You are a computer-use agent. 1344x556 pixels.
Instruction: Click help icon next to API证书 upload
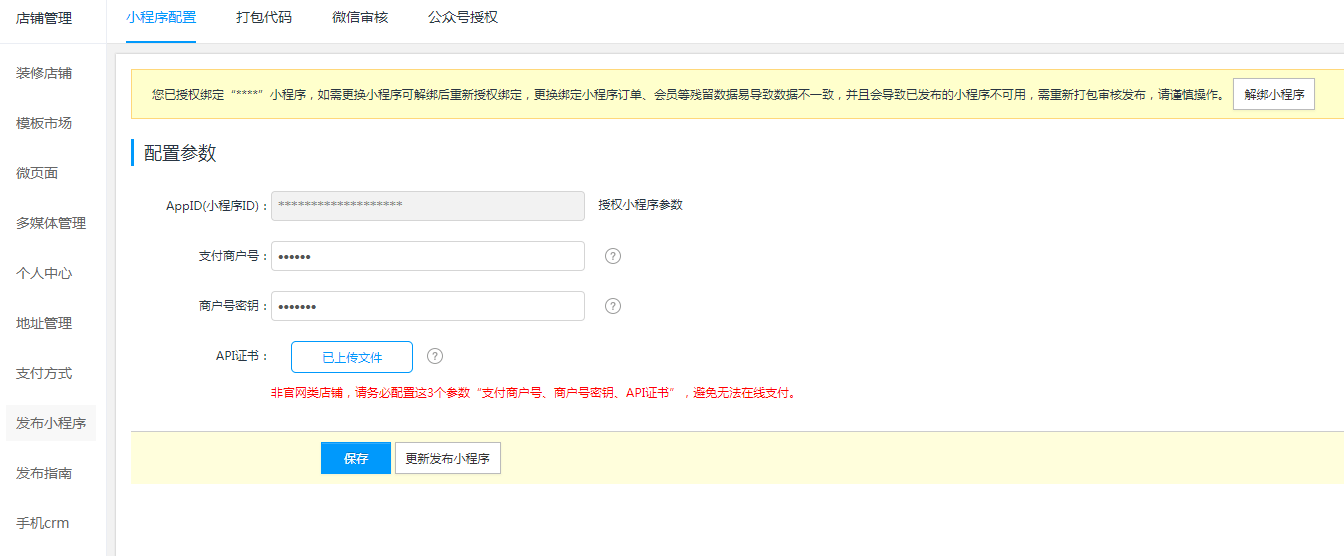pyautogui.click(x=435, y=356)
